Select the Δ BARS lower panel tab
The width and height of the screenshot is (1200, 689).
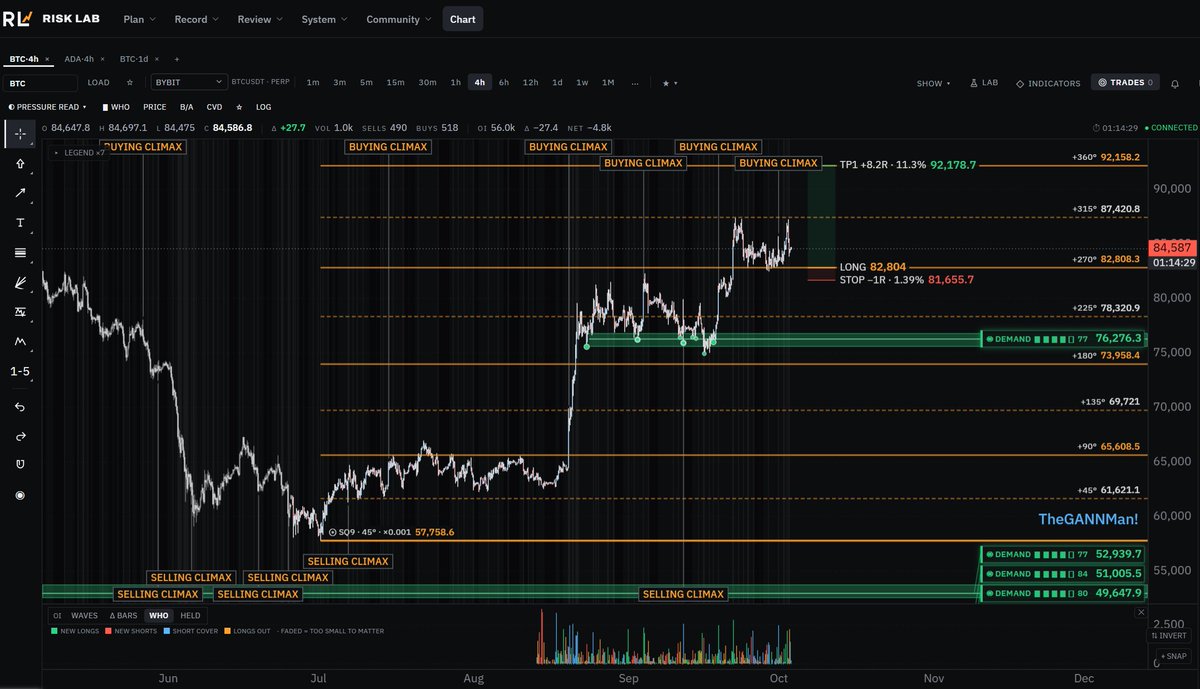pyautogui.click(x=124, y=615)
